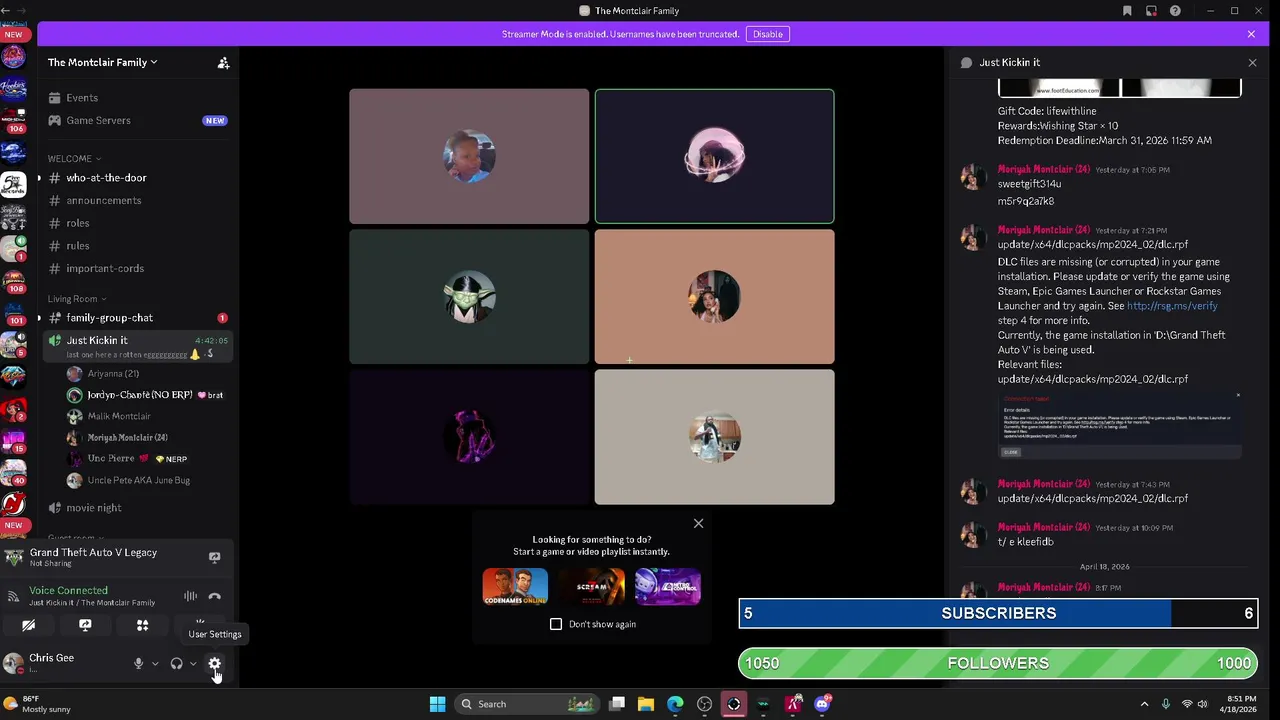Viewport: 1280px width, 720px height.
Task: Go back with title bar arrow
Action: pos(6,11)
